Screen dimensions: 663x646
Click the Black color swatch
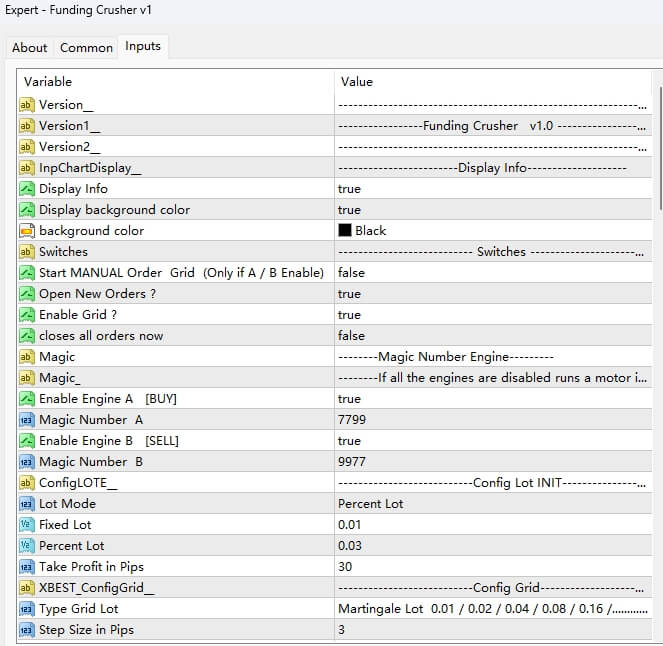pyautogui.click(x=345, y=231)
